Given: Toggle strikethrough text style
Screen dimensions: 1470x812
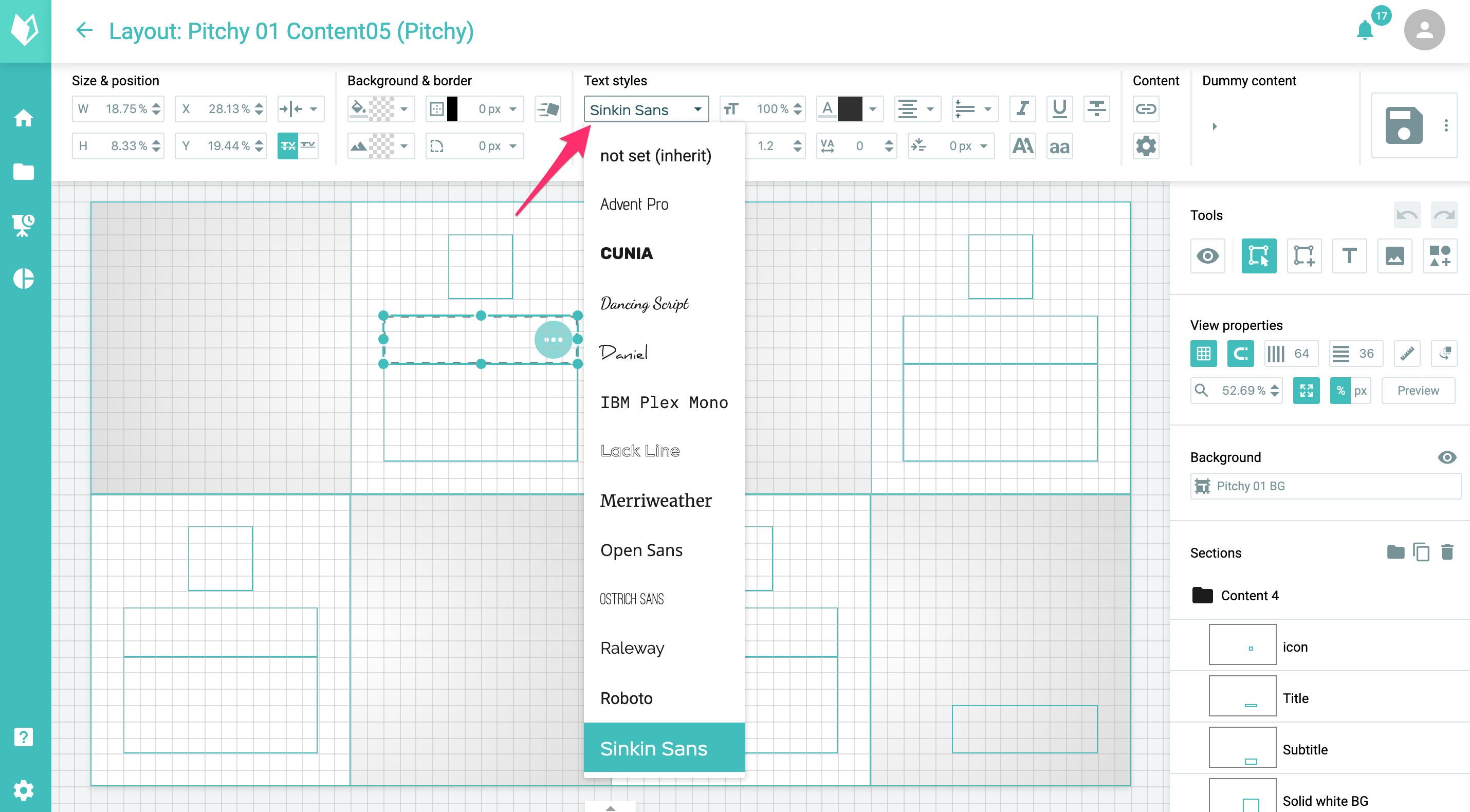Looking at the screenshot, I should pyautogui.click(x=1096, y=108).
